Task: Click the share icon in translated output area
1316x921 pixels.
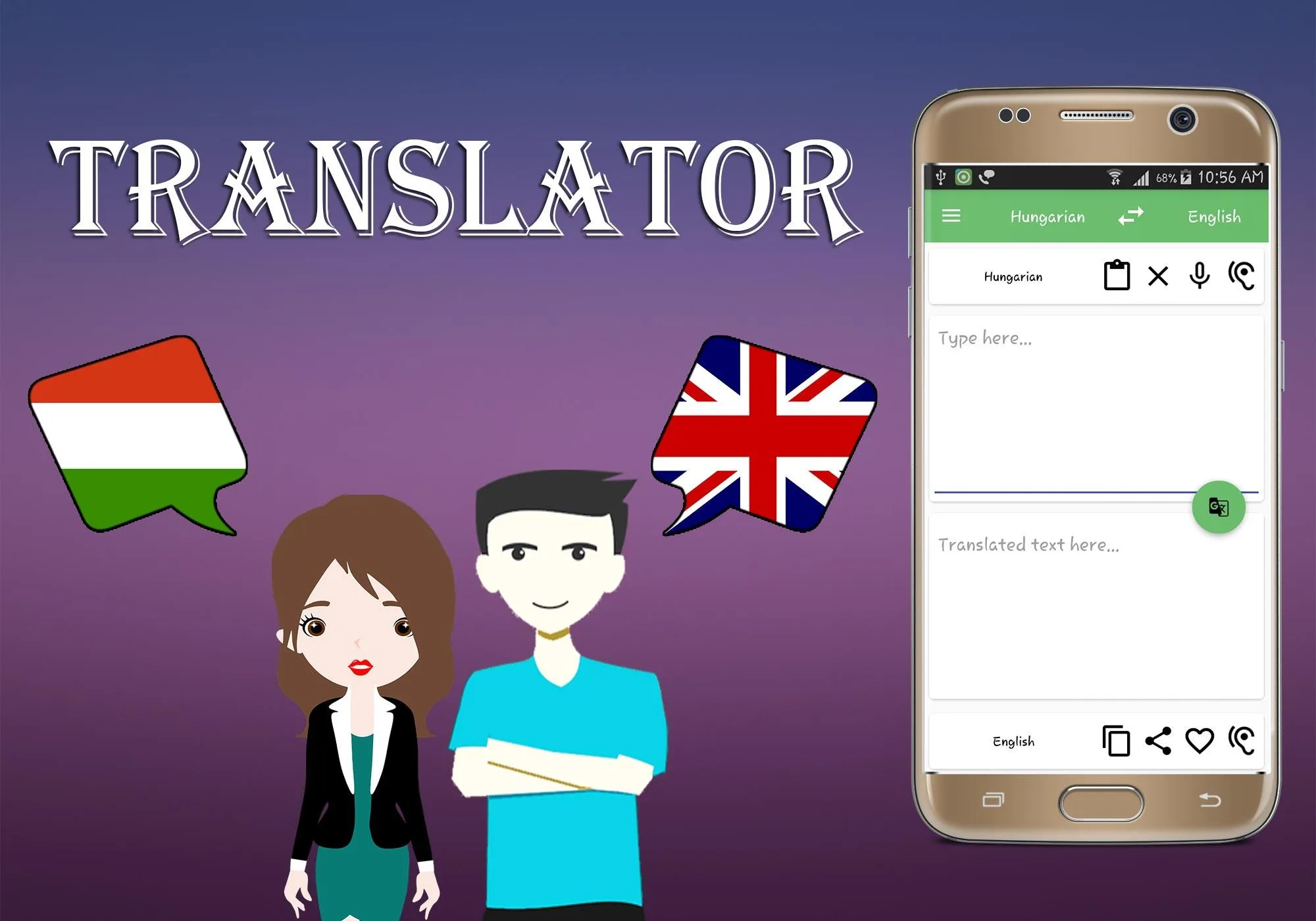Action: point(1159,741)
